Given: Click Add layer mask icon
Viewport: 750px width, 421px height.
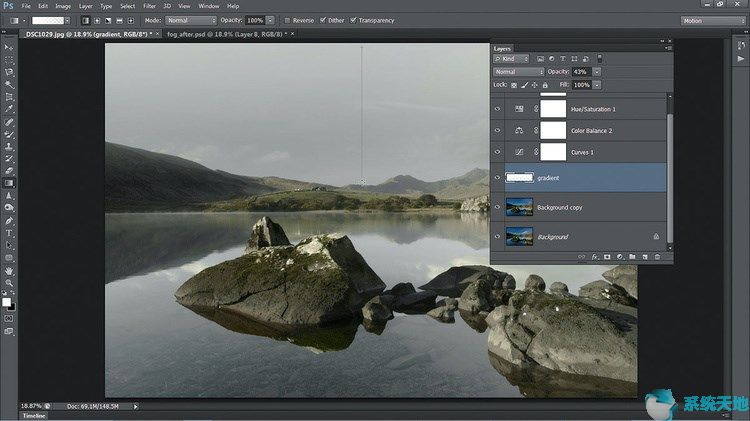Looking at the screenshot, I should [x=607, y=257].
